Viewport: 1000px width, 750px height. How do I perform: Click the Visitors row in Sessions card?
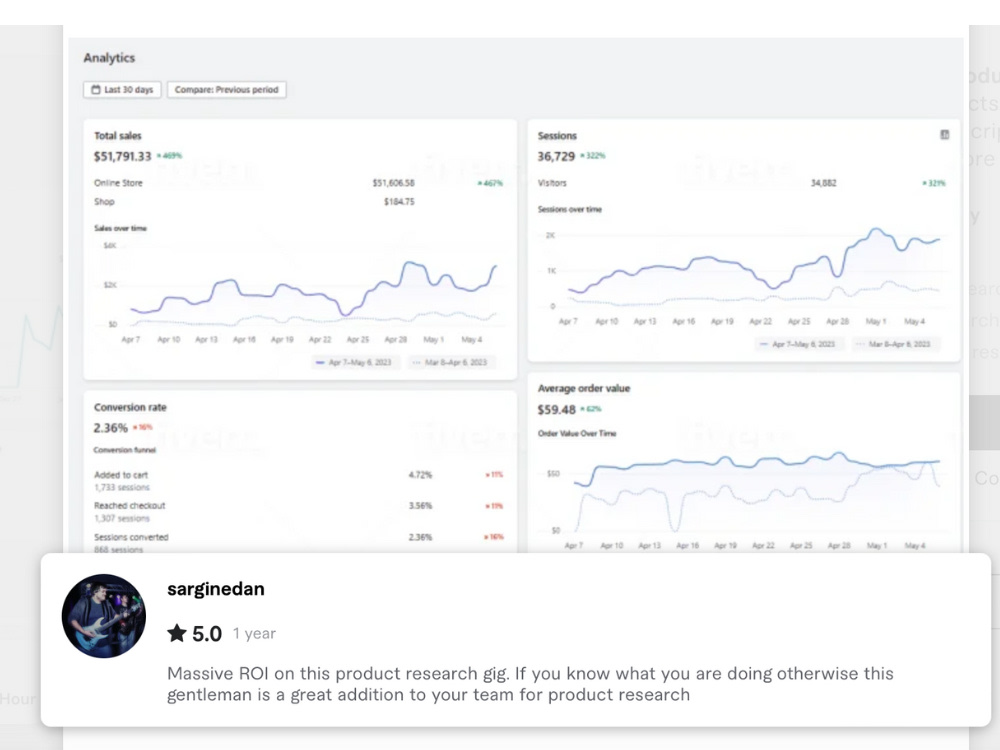[742, 183]
